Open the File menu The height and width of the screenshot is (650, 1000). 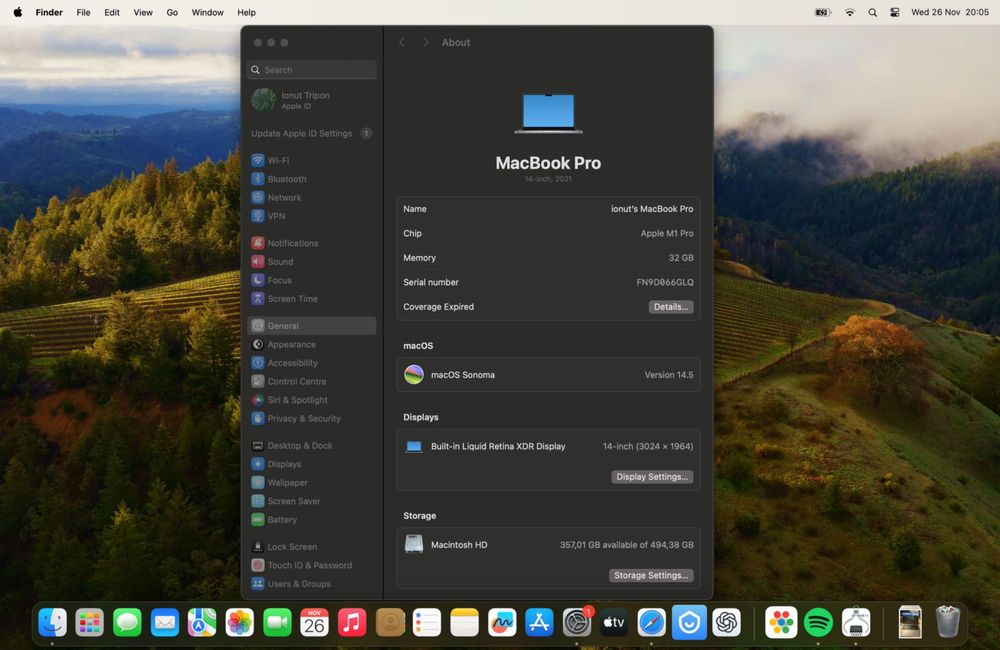pos(84,12)
